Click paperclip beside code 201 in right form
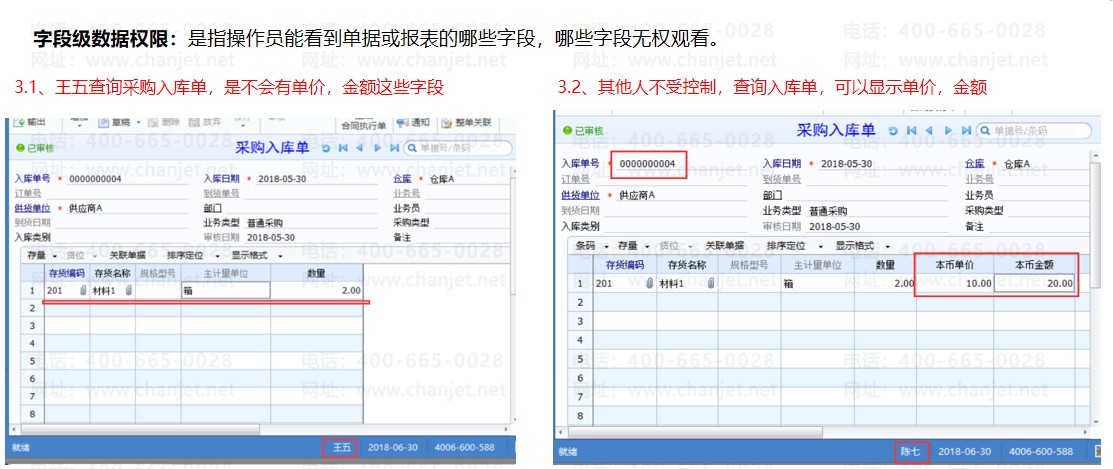1113x469 pixels. (x=650, y=284)
